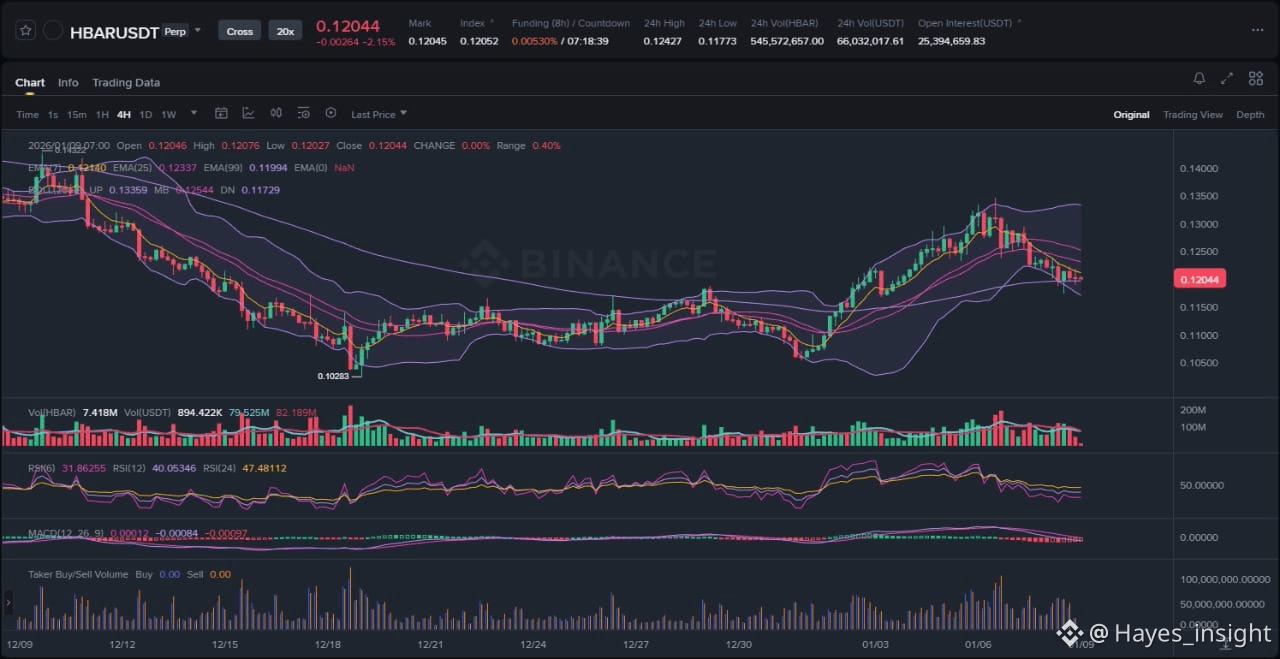Select the Original chart view
Image resolution: width=1280 pixels, height=659 pixels.
[1131, 114]
